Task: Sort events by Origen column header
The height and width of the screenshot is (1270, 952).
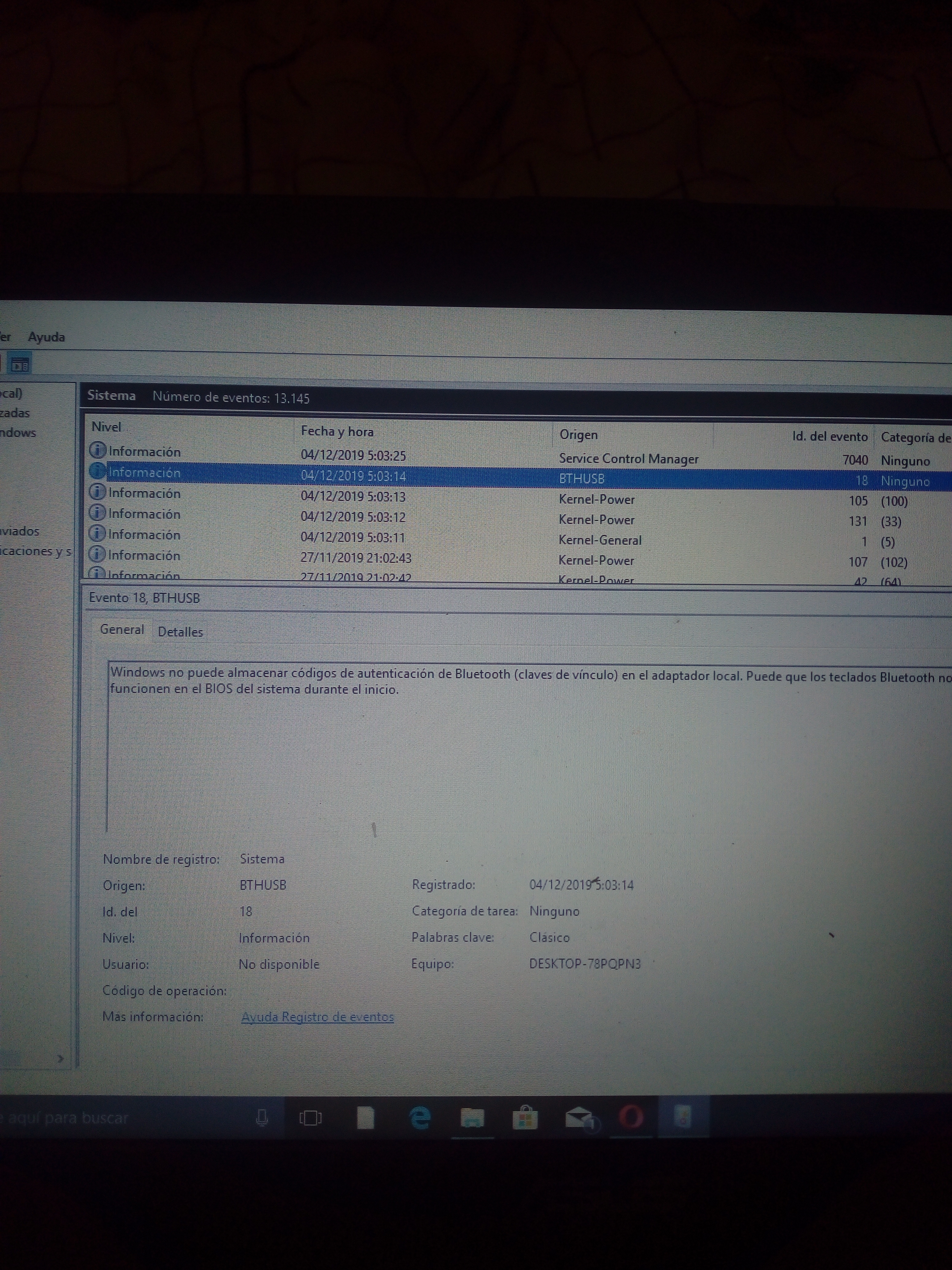Action: tap(579, 435)
